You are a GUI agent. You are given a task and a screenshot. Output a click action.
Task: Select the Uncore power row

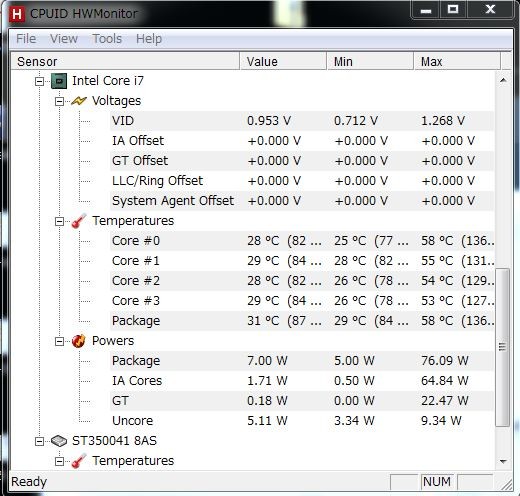point(302,421)
